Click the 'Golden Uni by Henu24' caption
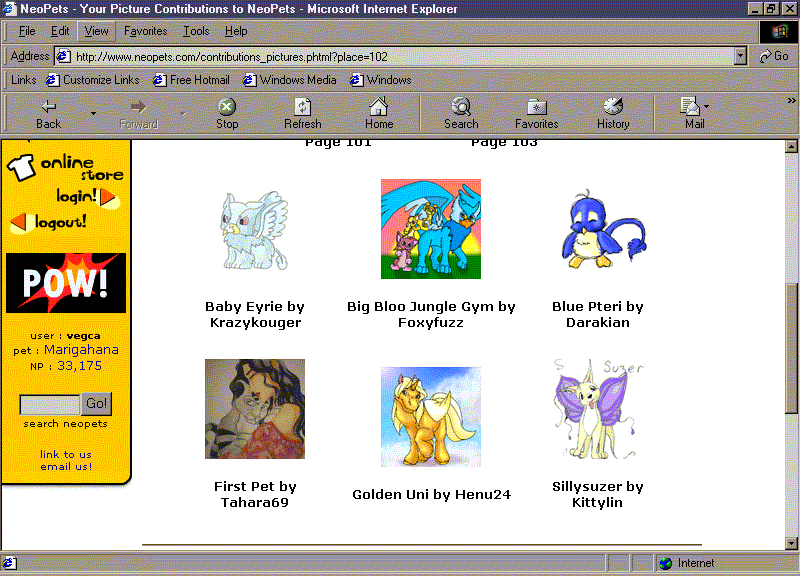This screenshot has width=800, height=576. 432,494
